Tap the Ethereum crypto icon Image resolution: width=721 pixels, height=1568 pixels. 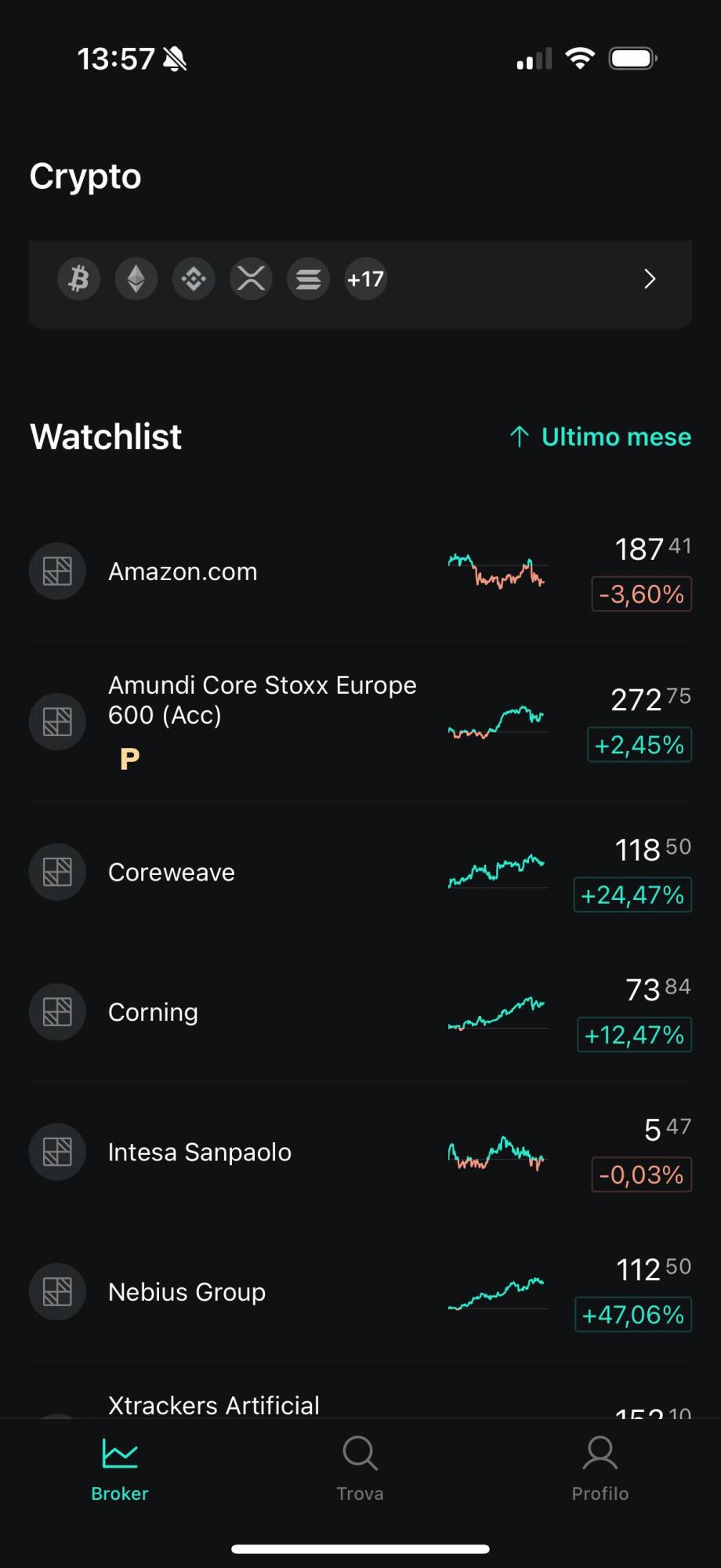(136, 279)
